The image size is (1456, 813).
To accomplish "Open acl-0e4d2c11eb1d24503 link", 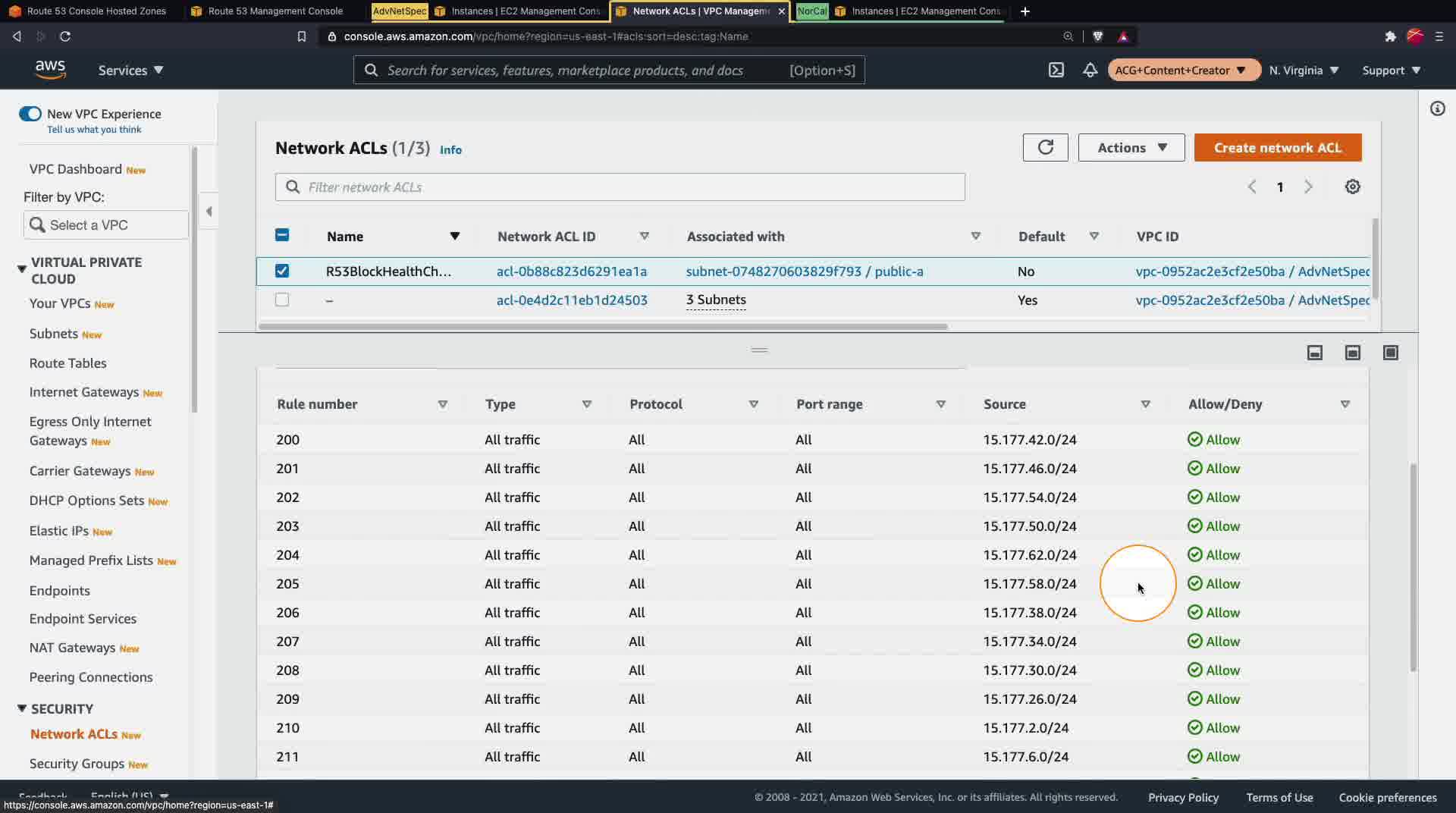I will pyautogui.click(x=572, y=300).
